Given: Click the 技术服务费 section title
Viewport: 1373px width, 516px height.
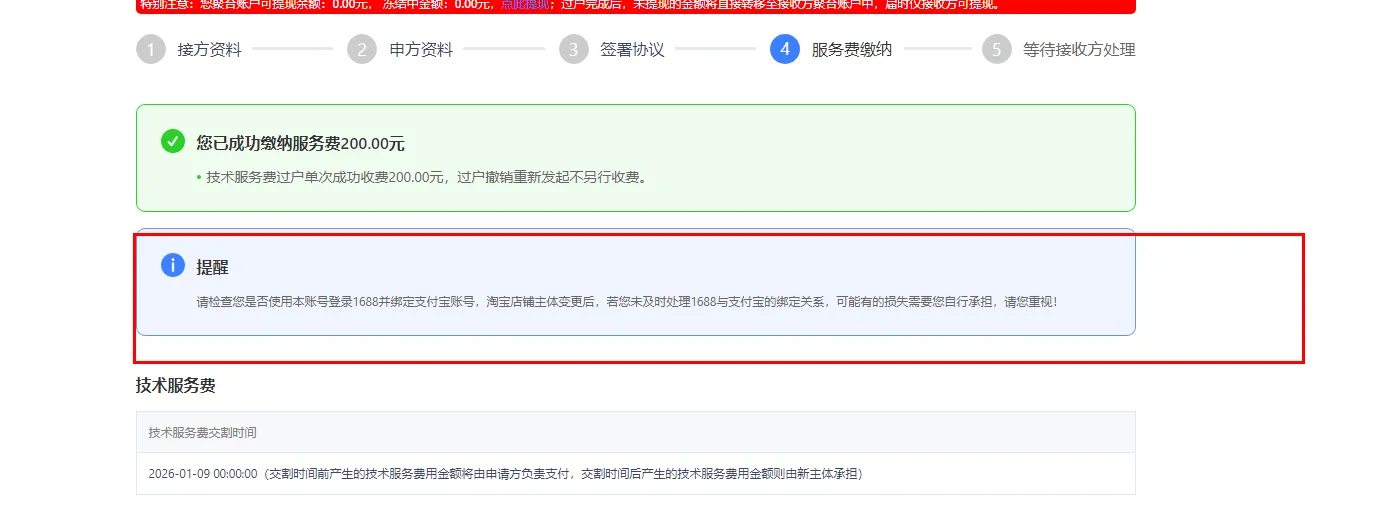Looking at the screenshot, I should click(x=176, y=385).
